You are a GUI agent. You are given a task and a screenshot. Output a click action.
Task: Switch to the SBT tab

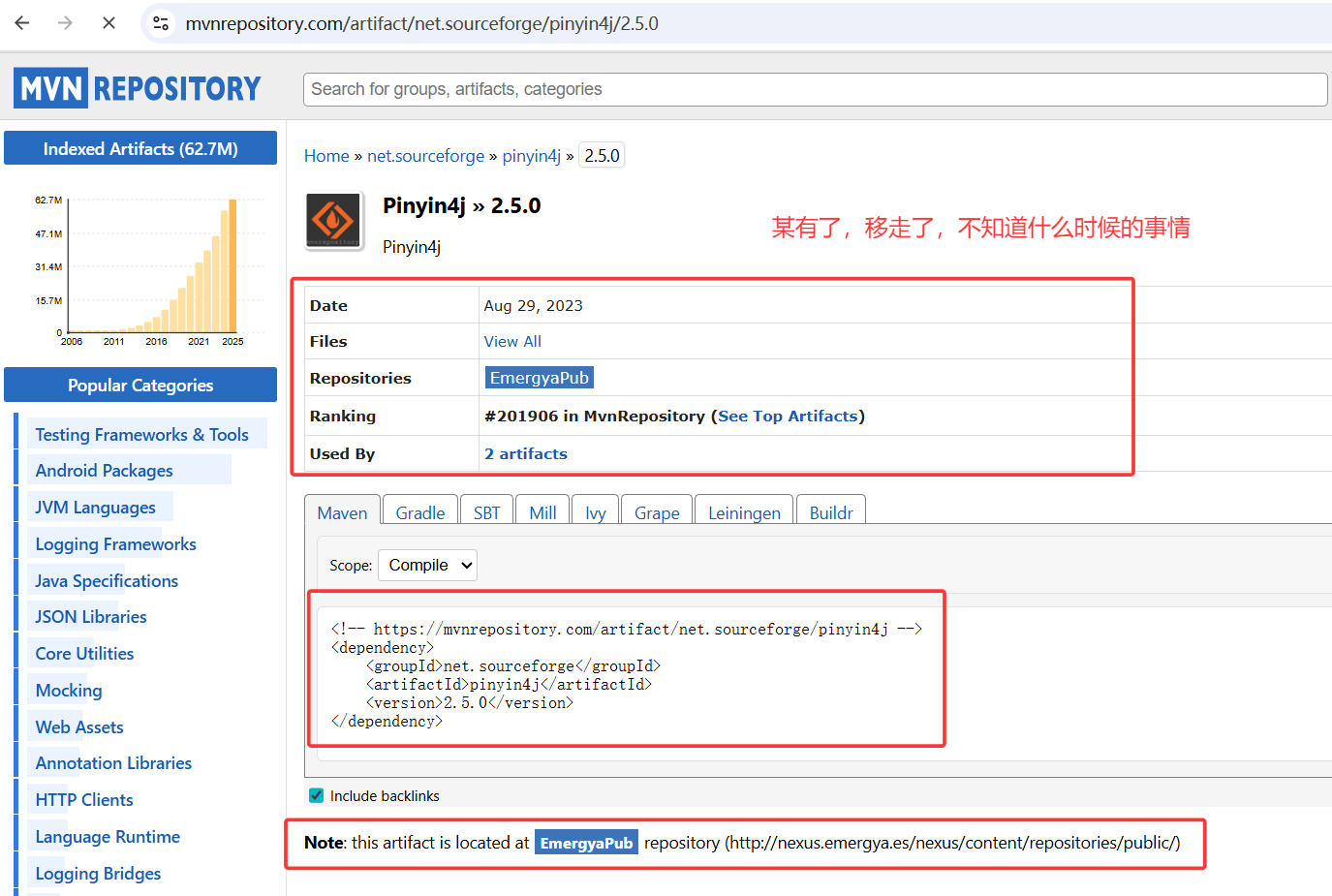point(487,512)
